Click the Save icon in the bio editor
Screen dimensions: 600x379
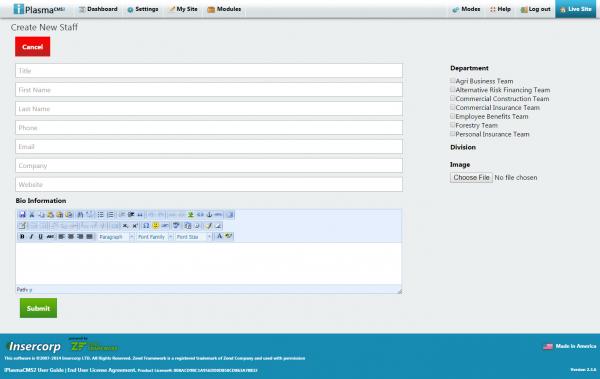pyautogui.click(x=22, y=215)
